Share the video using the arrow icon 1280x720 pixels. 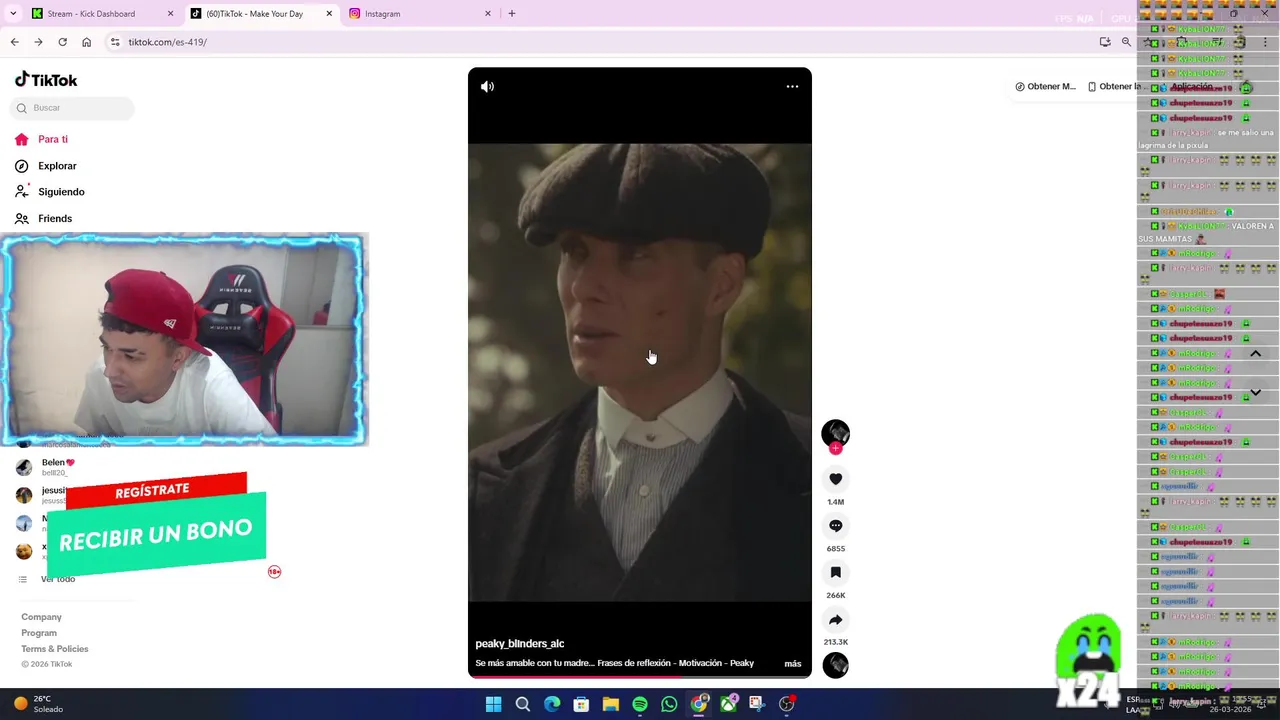coord(835,619)
